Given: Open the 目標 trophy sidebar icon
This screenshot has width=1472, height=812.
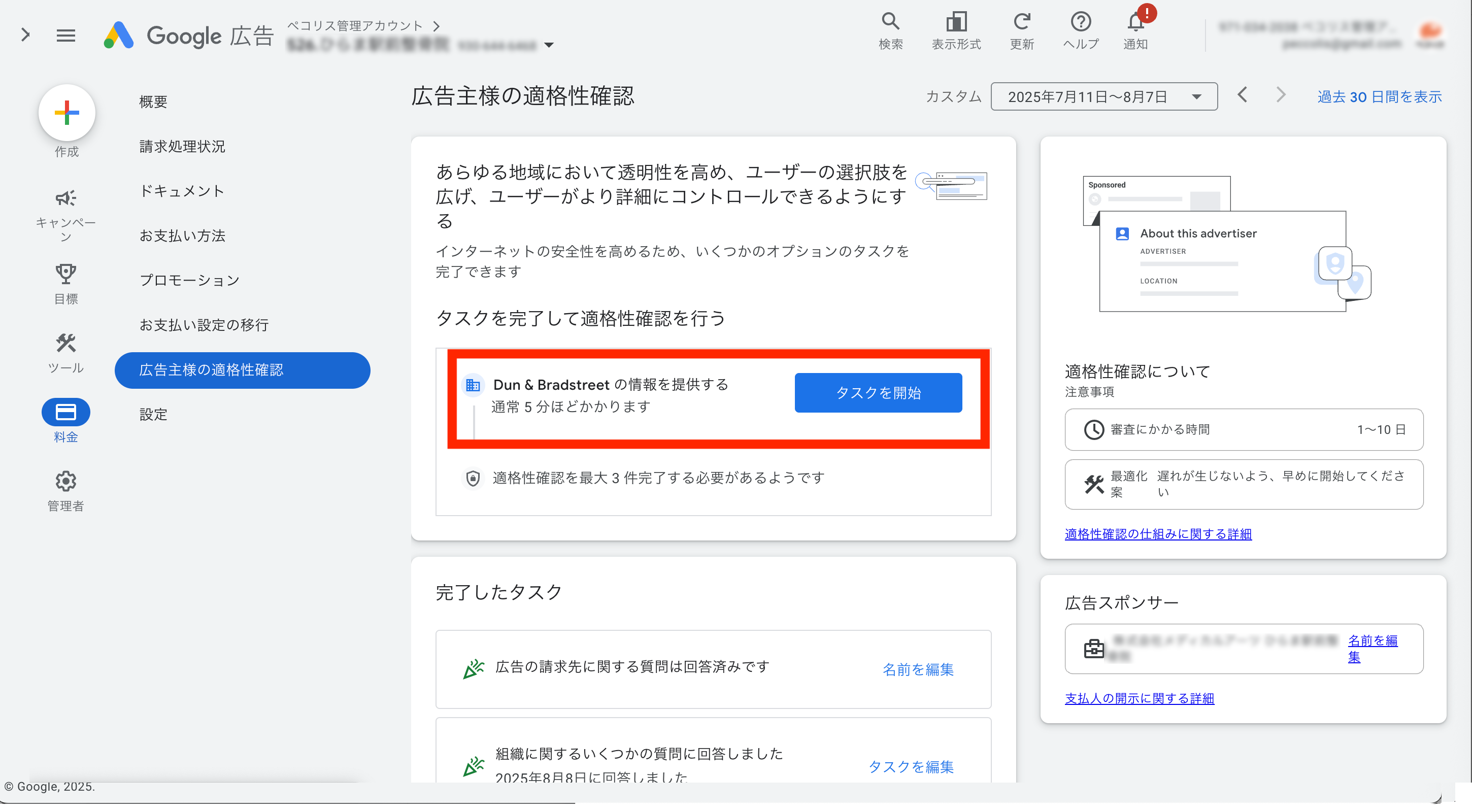Looking at the screenshot, I should click(65, 274).
